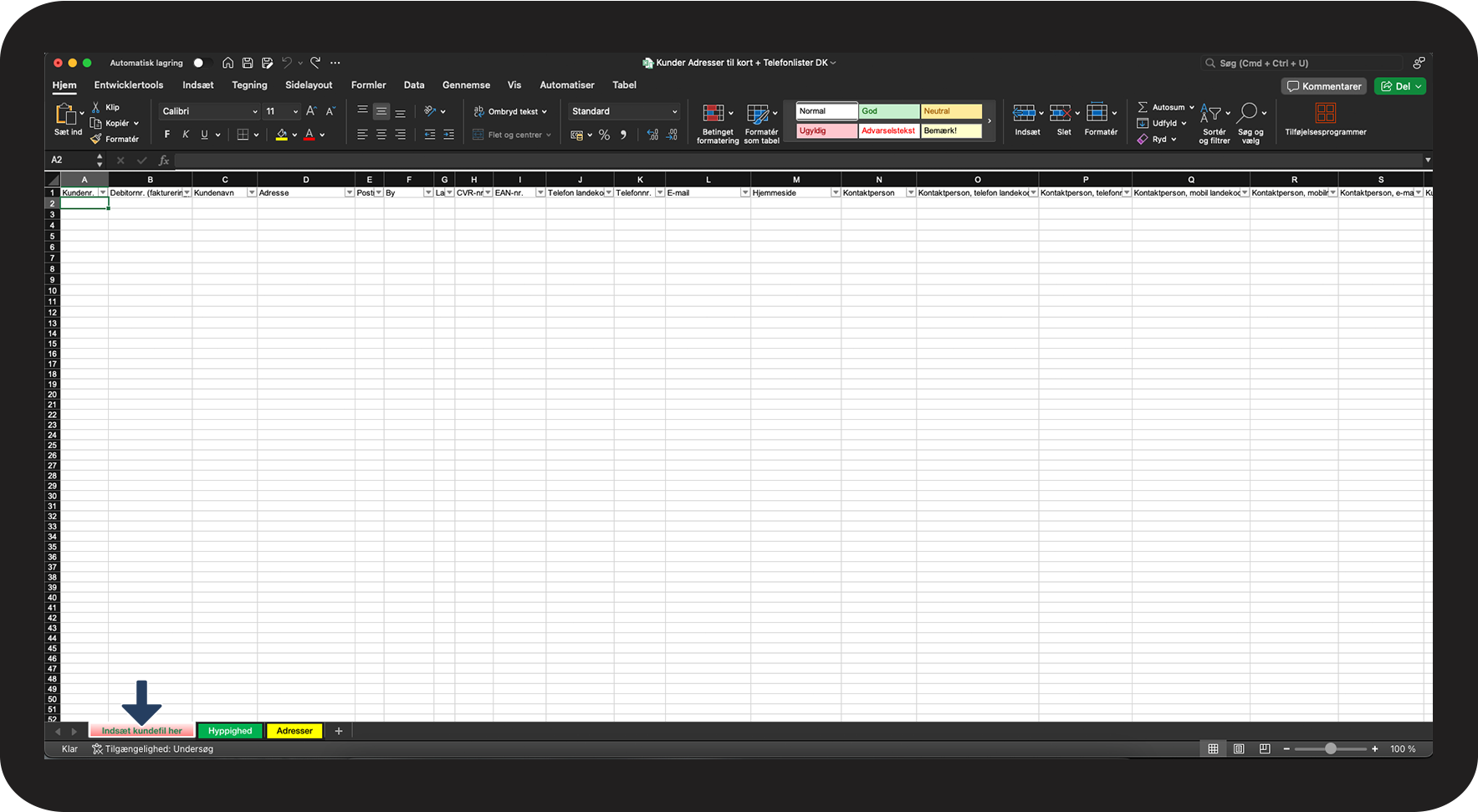1478x812 pixels.
Task: Click the zoom slider handle
Action: [x=1330, y=749]
